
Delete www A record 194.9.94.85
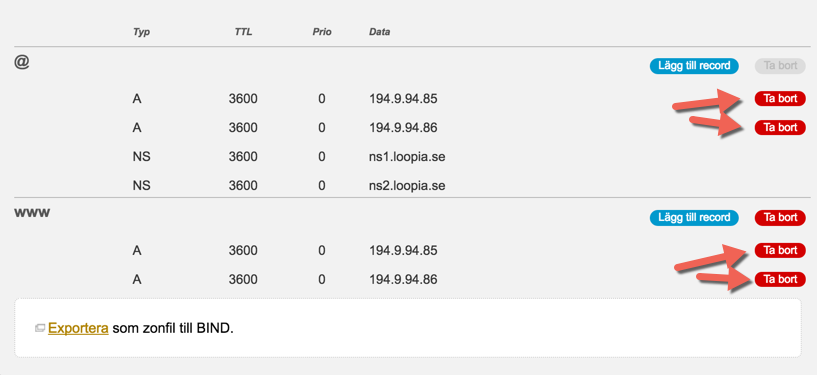click(x=780, y=251)
